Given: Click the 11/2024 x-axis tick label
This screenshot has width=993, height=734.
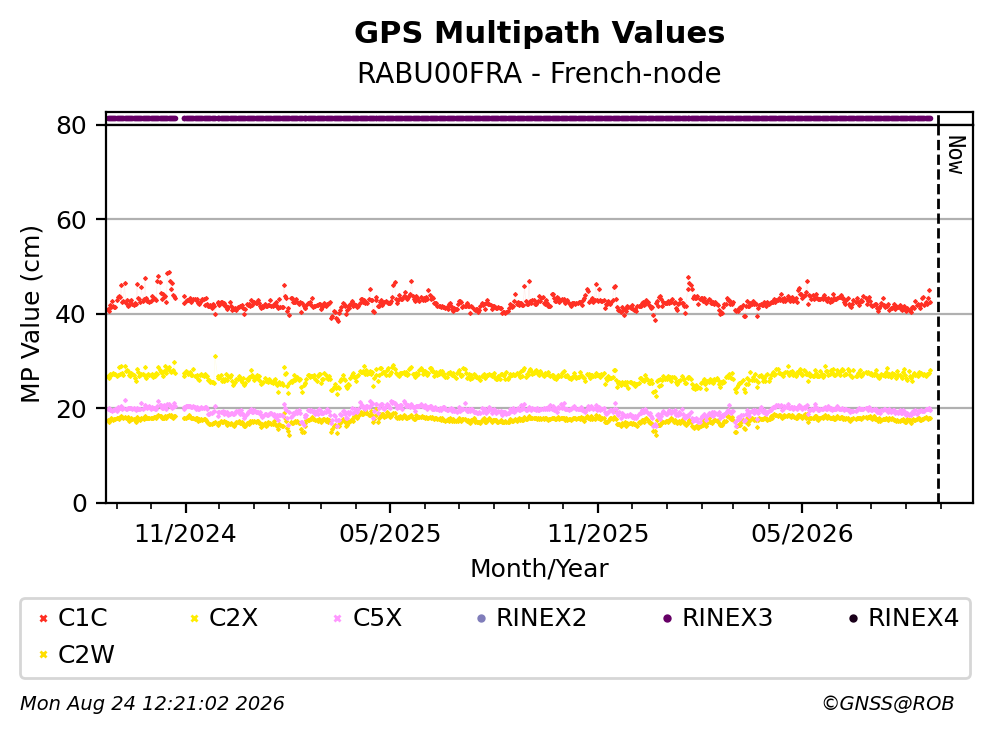Looking at the screenshot, I should pyautogui.click(x=185, y=534).
